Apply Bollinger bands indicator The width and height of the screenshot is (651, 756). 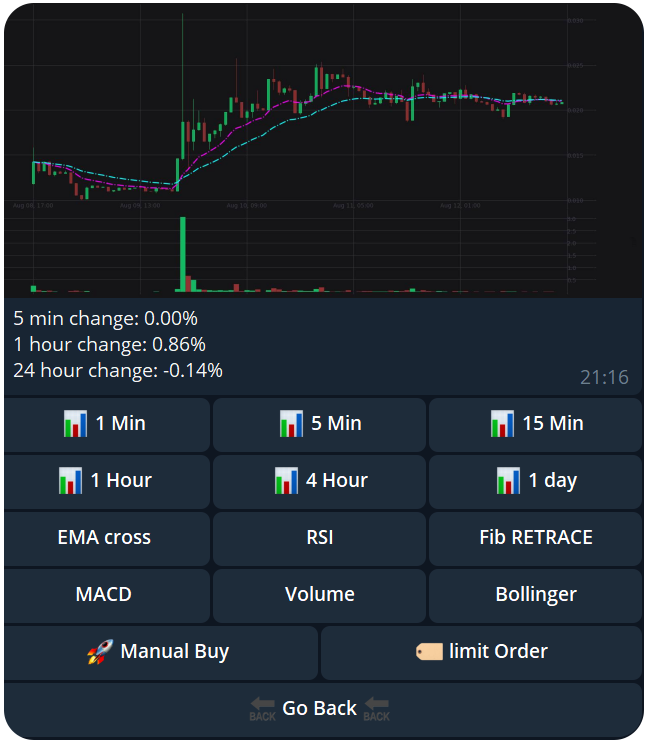pyautogui.click(x=535, y=595)
